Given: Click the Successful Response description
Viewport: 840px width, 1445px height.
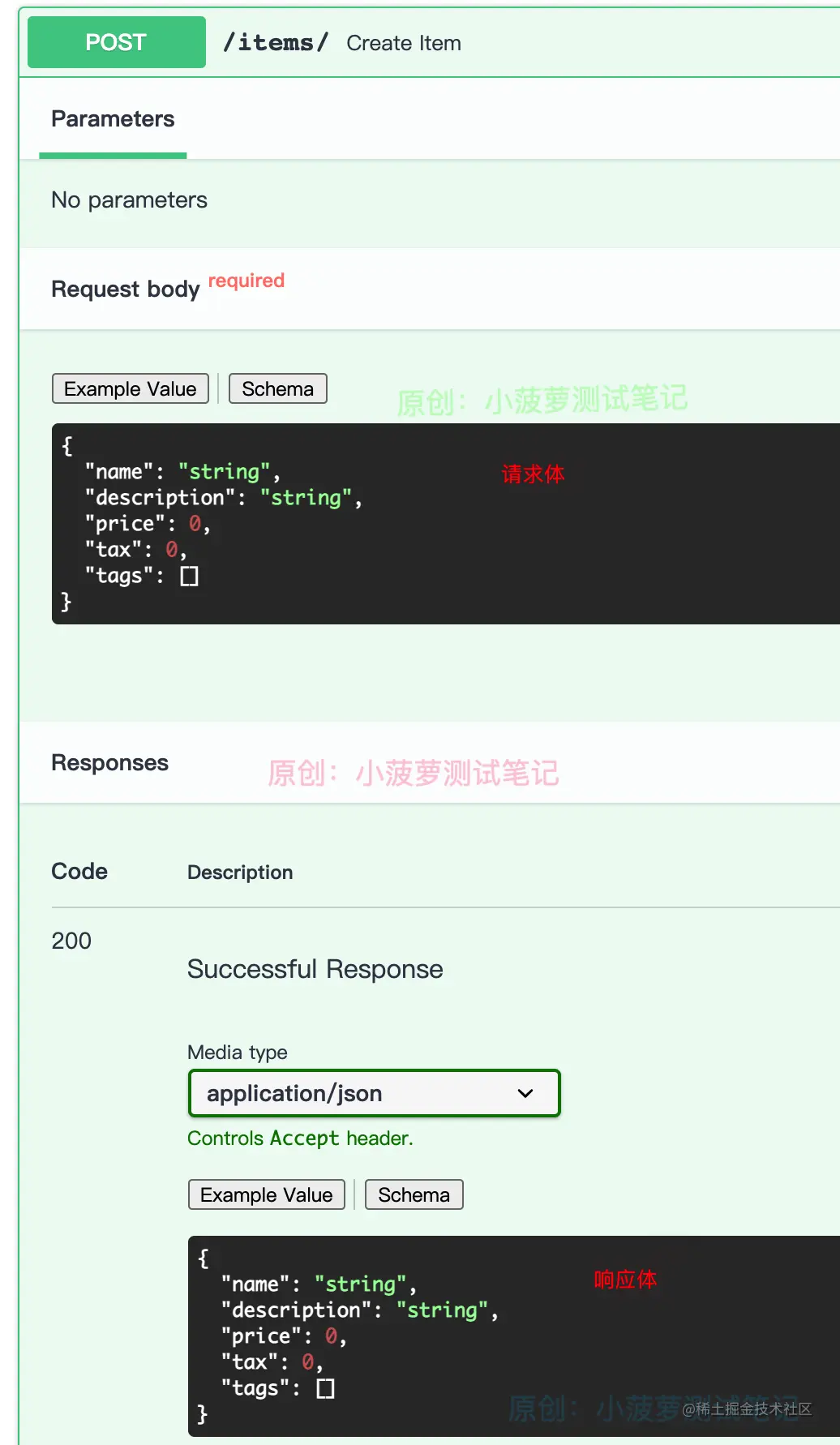Looking at the screenshot, I should tap(315, 969).
